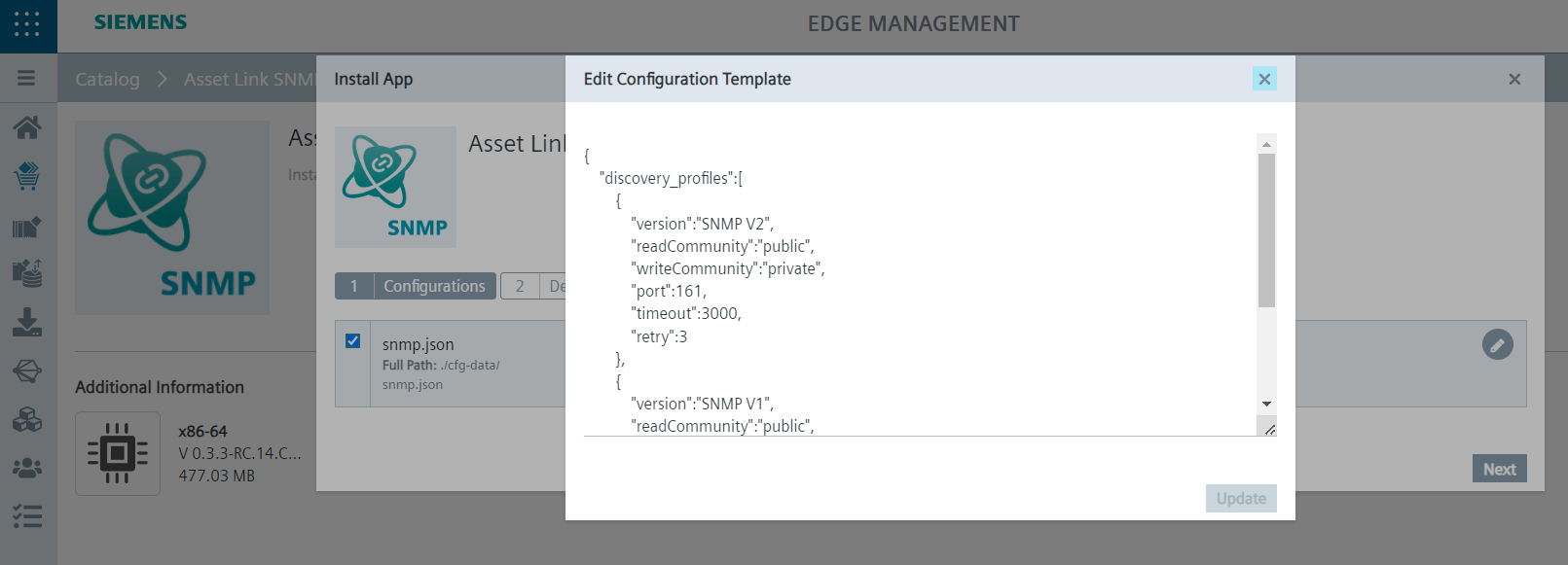
Task: Click the x86-64 architecture label
Action: [x=202, y=431]
